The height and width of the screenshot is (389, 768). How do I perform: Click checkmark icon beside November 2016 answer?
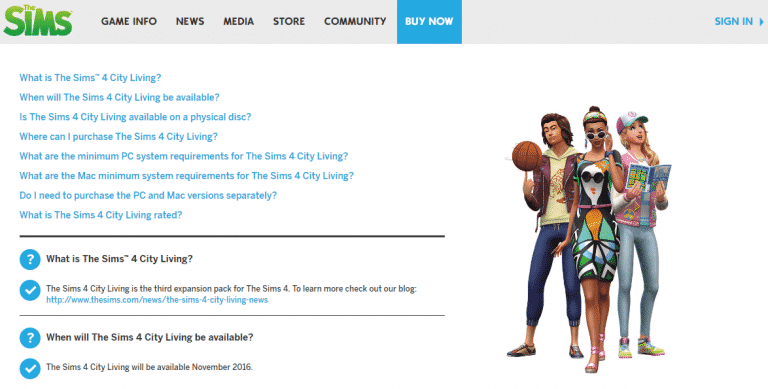[x=30, y=369]
